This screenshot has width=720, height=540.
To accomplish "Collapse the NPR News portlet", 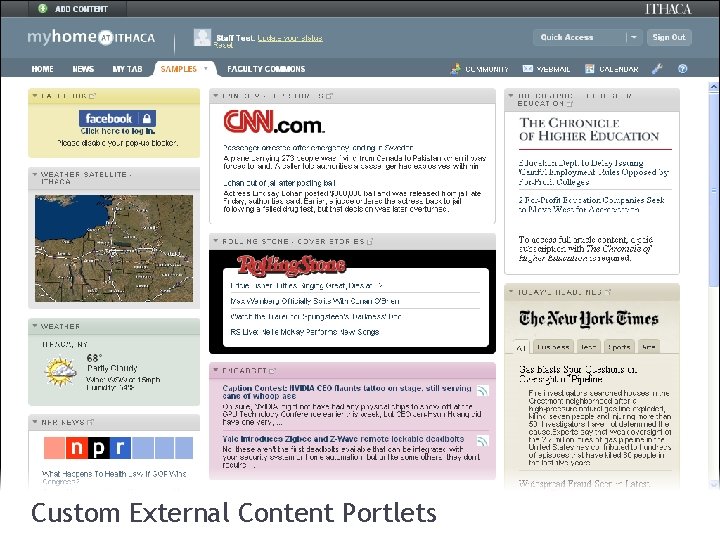I will (34, 422).
